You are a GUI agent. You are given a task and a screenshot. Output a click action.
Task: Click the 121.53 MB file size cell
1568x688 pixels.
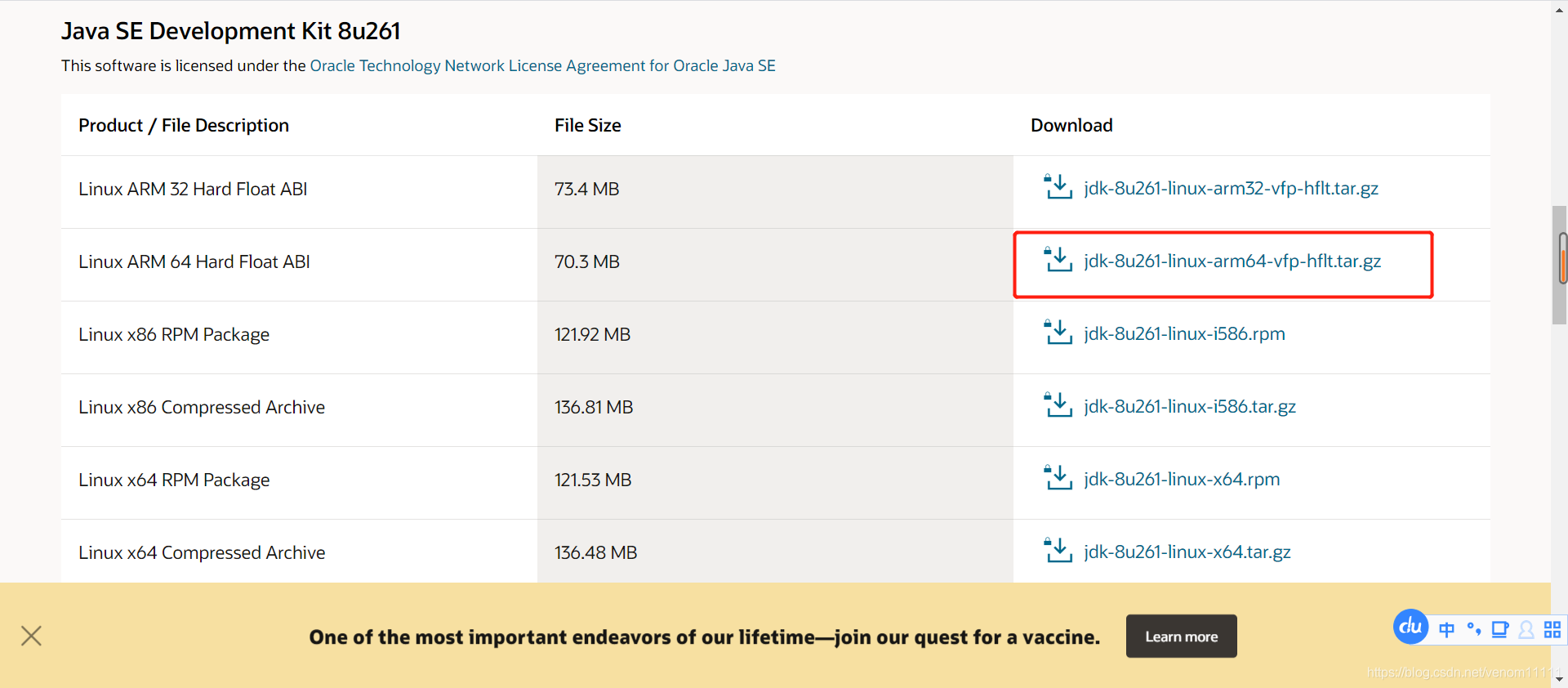[775, 483]
